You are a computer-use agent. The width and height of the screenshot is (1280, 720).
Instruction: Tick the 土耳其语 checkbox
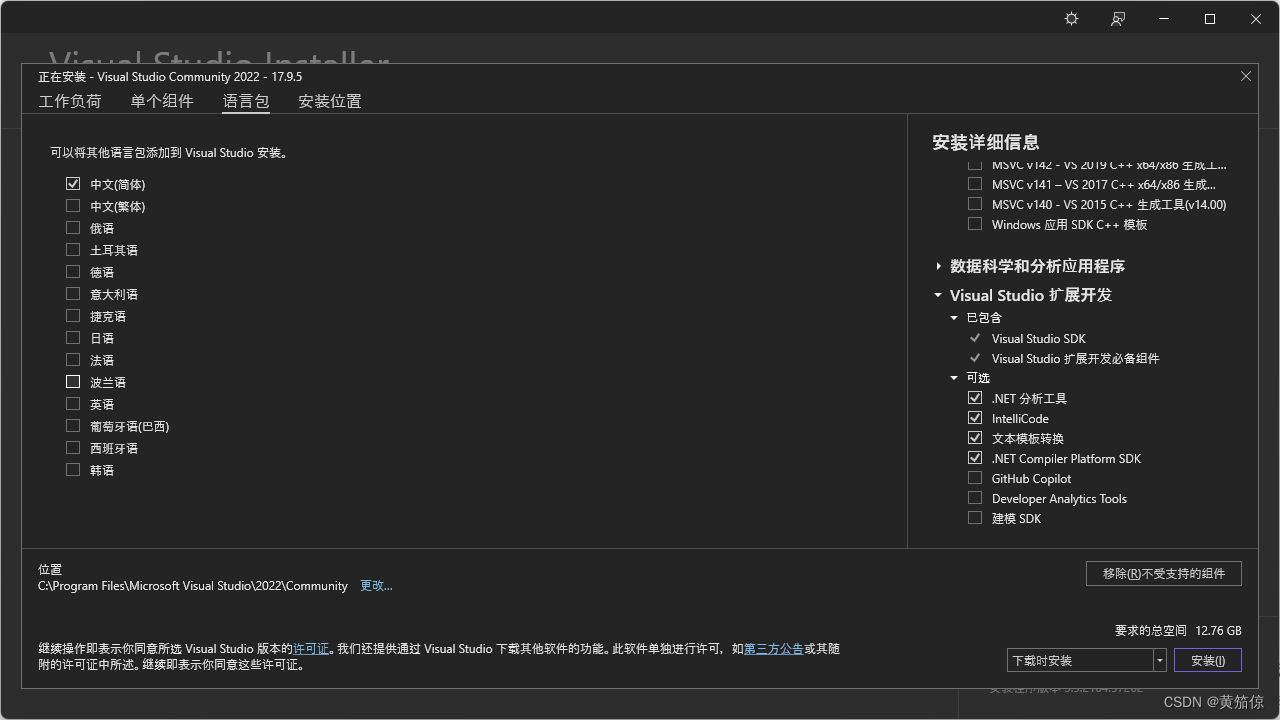click(73, 250)
